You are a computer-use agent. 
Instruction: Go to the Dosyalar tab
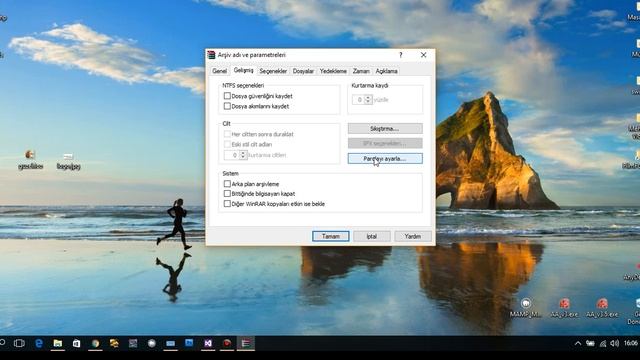[303, 71]
